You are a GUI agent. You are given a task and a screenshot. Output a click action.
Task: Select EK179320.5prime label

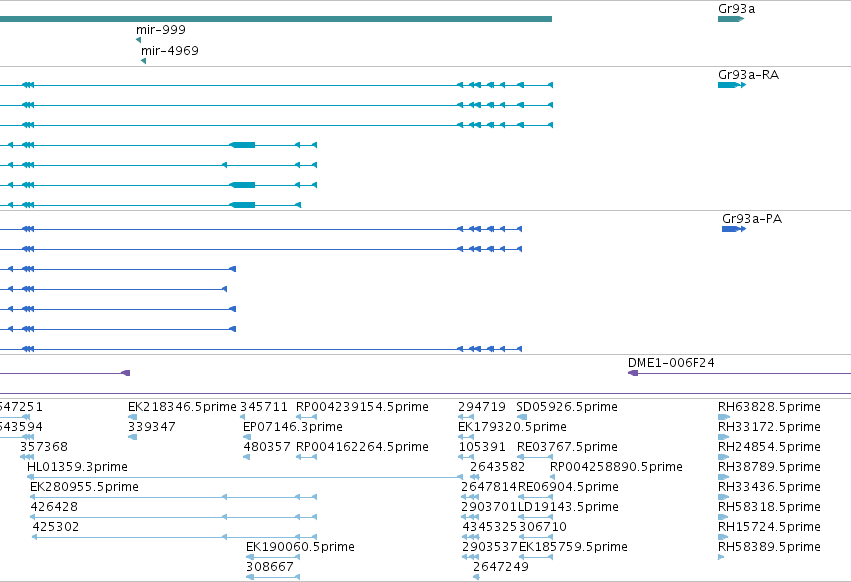click(x=512, y=427)
